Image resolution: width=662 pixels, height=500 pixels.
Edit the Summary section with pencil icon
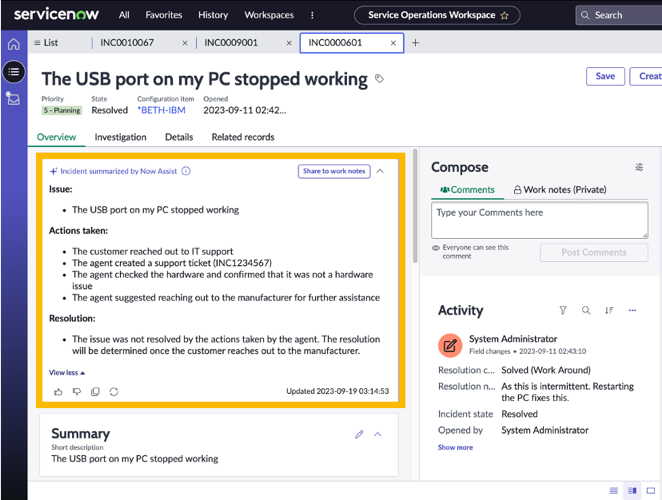[x=359, y=434]
